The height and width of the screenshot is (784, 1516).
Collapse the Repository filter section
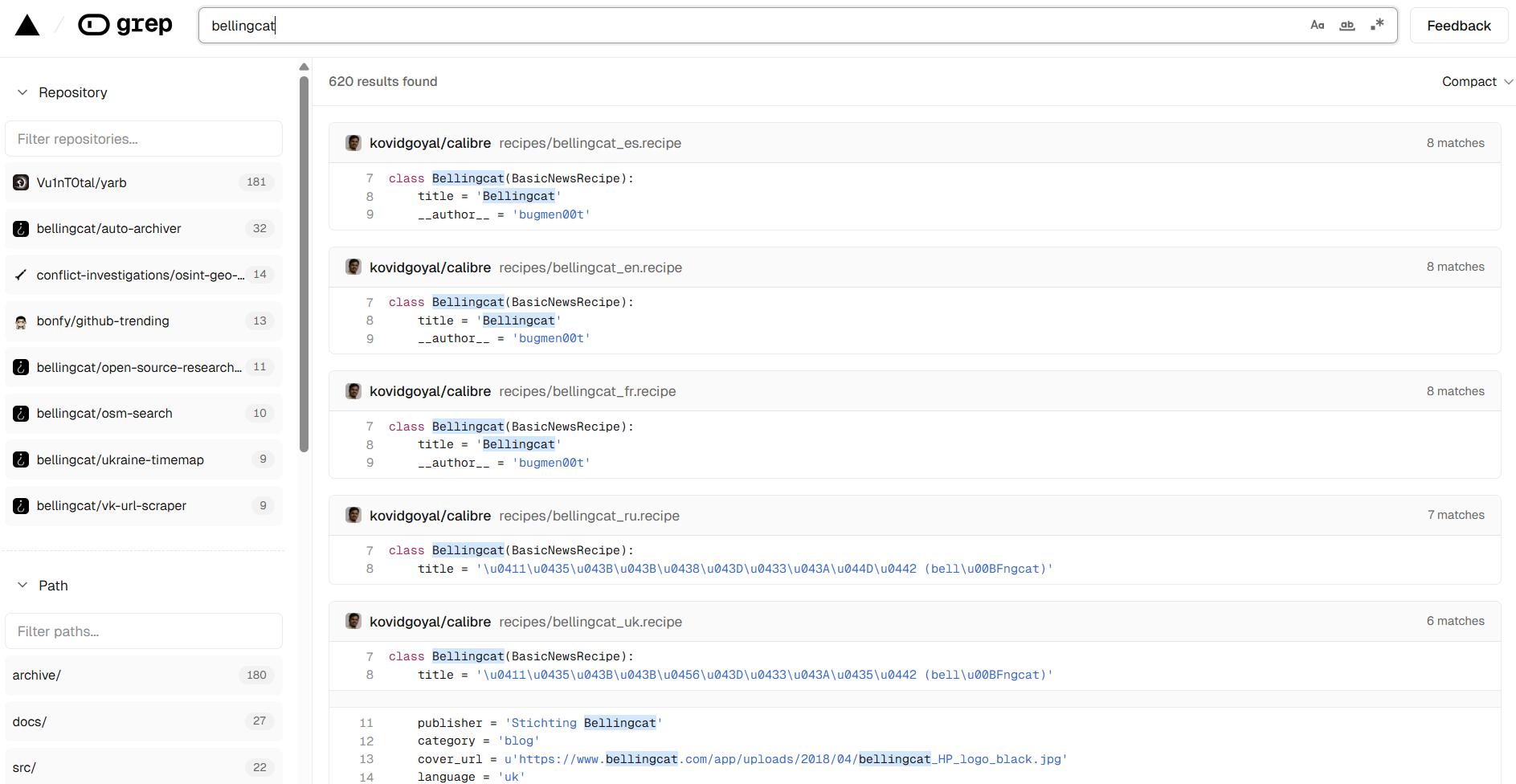coord(22,92)
